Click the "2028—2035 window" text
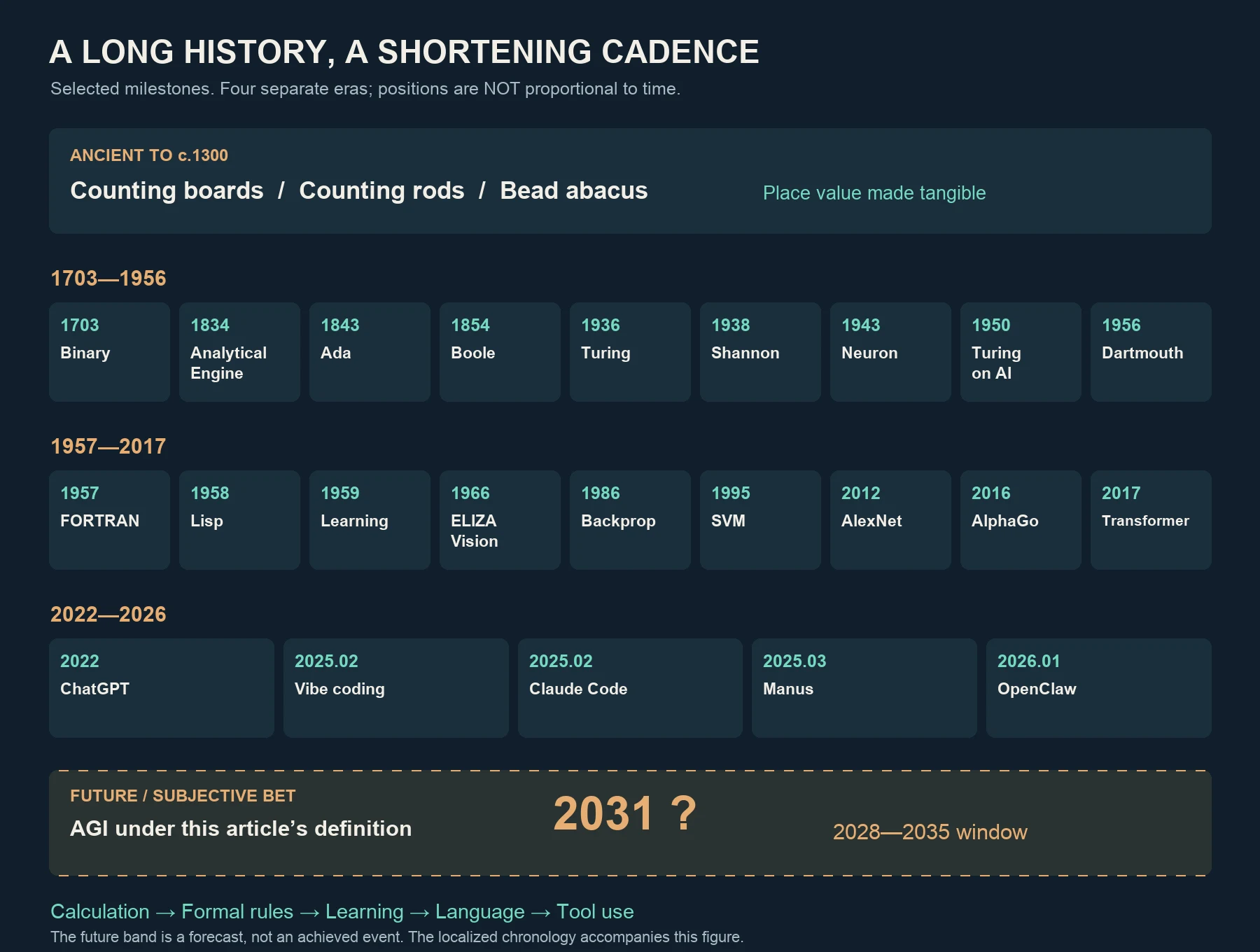This screenshot has height=952, width=1260. click(x=930, y=832)
